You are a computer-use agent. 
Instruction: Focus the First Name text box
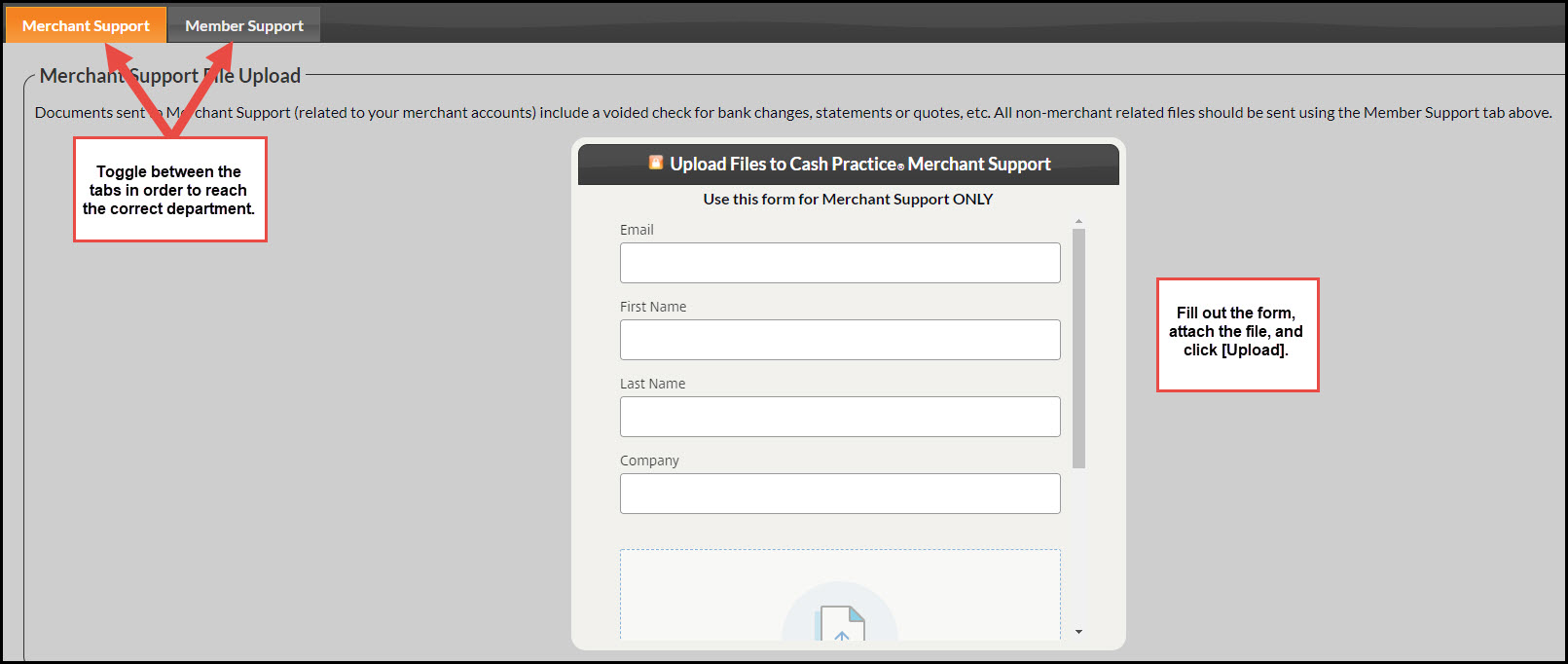[840, 340]
